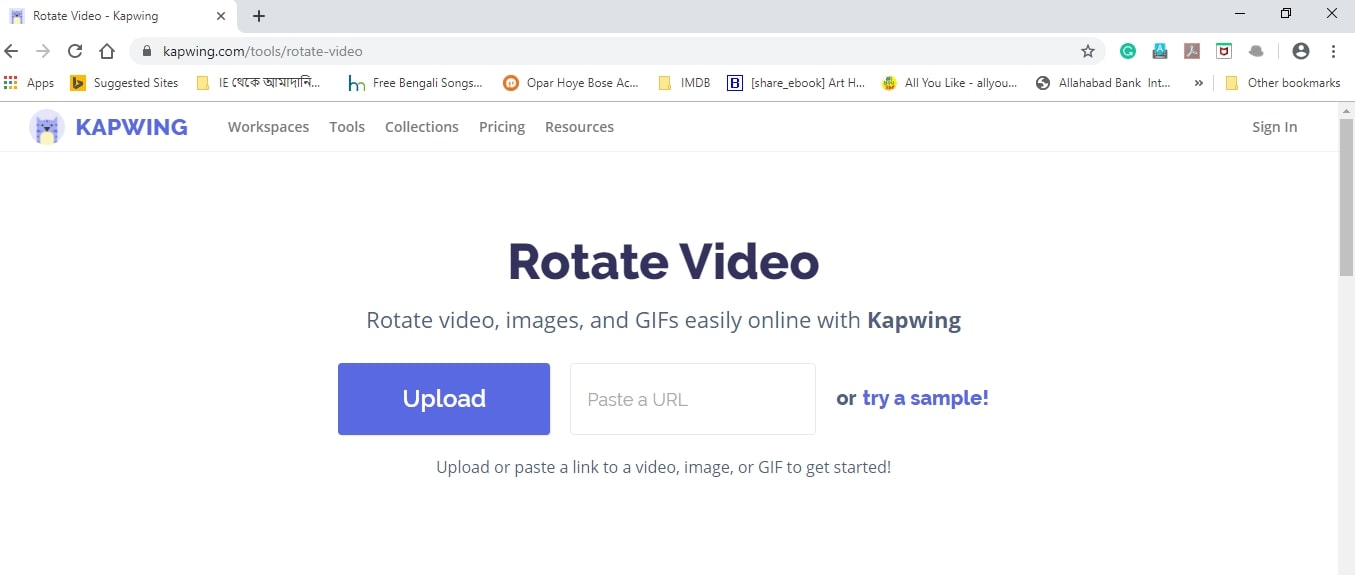Image resolution: width=1355 pixels, height=575 pixels.
Task: Click the blue Upload button
Action: pos(444,399)
